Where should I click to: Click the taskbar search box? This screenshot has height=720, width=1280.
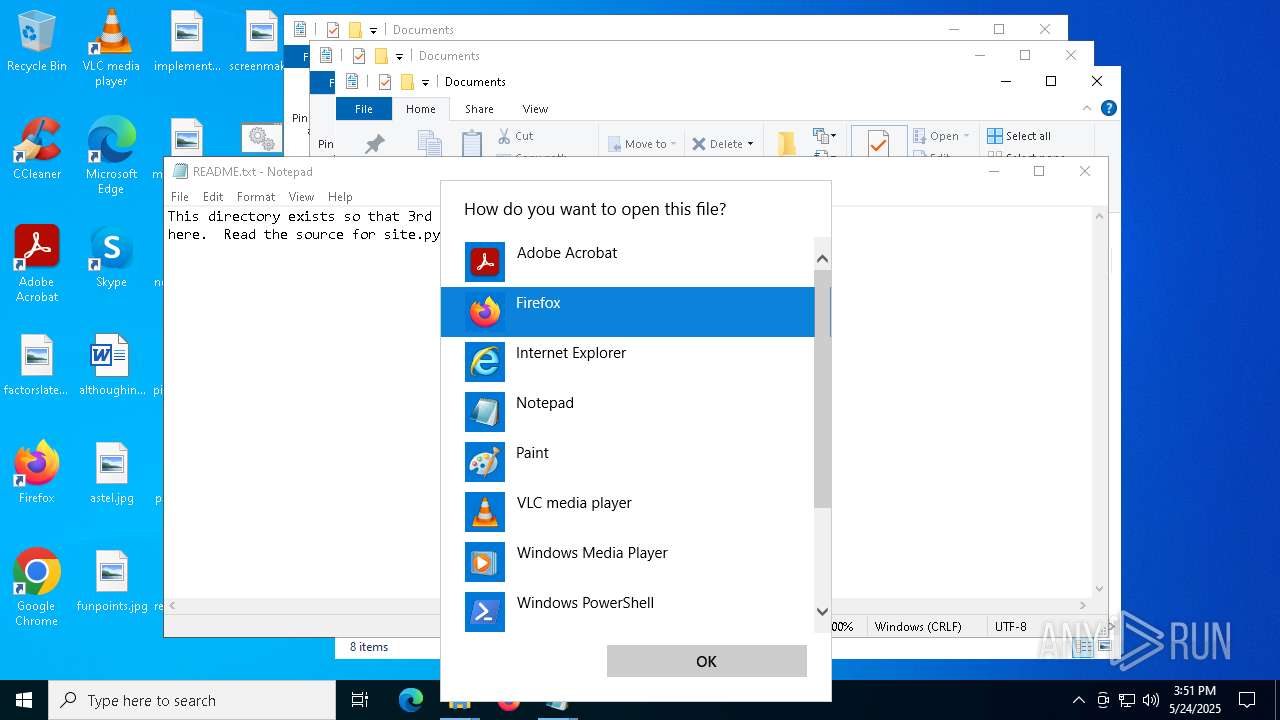[x=192, y=700]
